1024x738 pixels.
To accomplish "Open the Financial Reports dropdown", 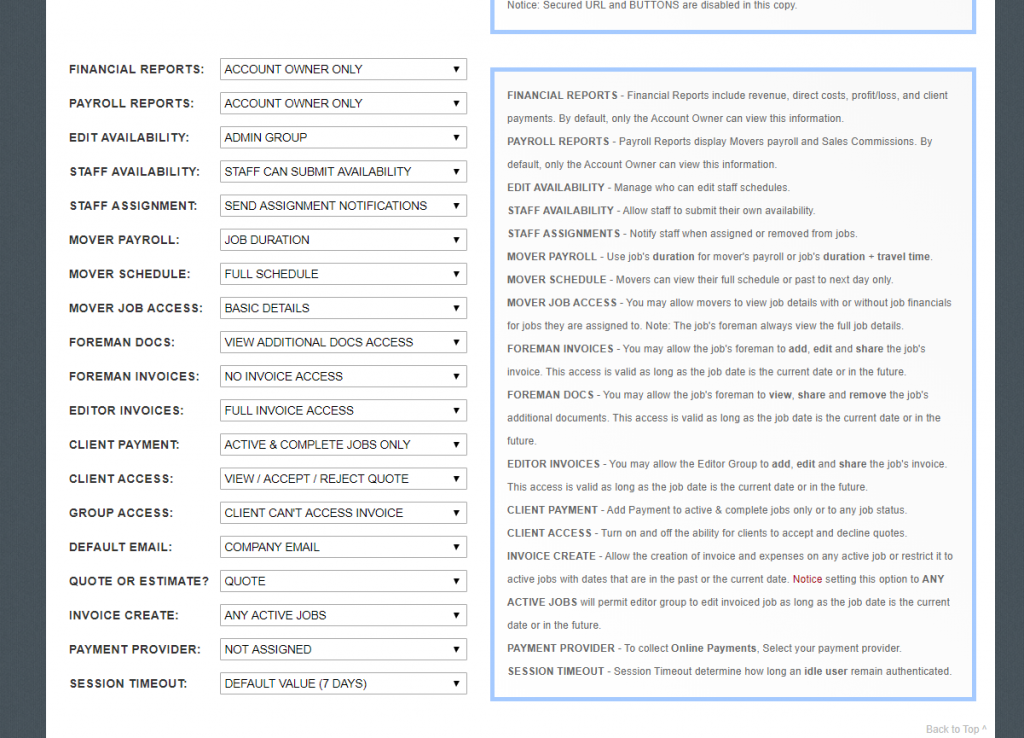I will [x=343, y=69].
